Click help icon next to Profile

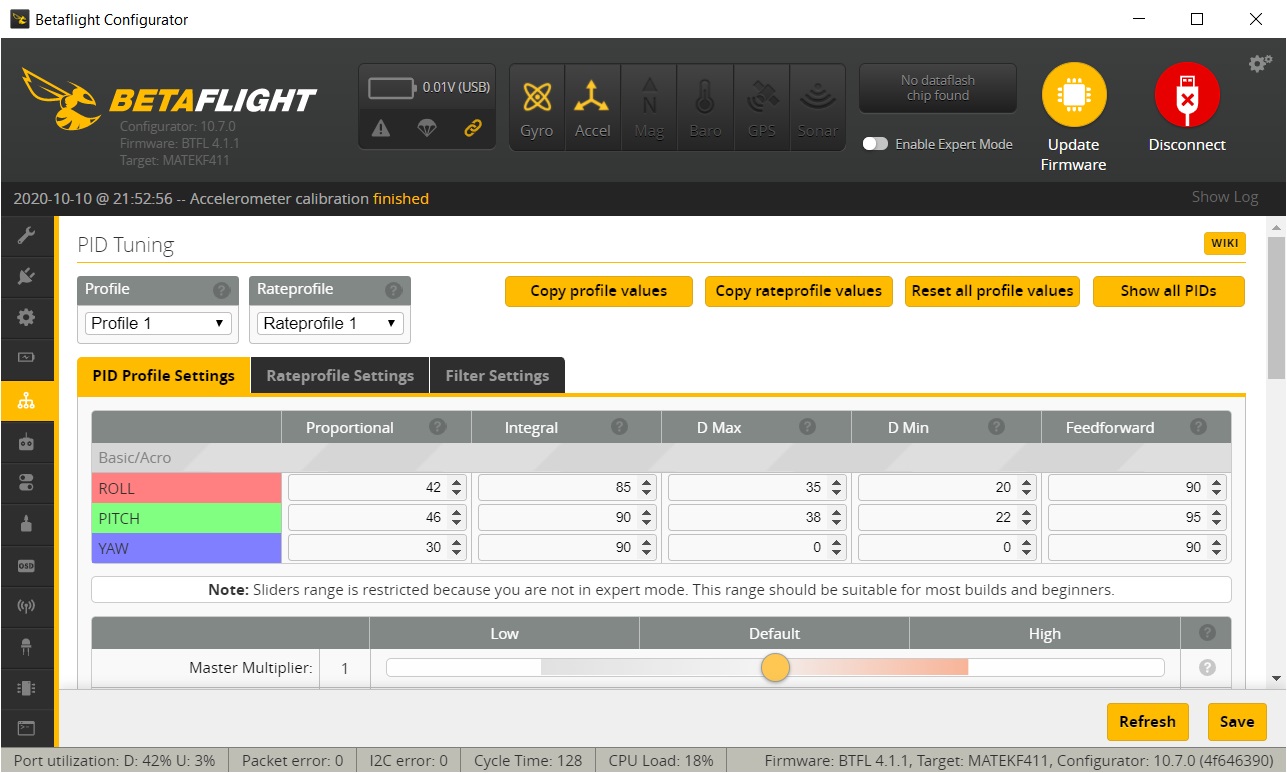221,291
